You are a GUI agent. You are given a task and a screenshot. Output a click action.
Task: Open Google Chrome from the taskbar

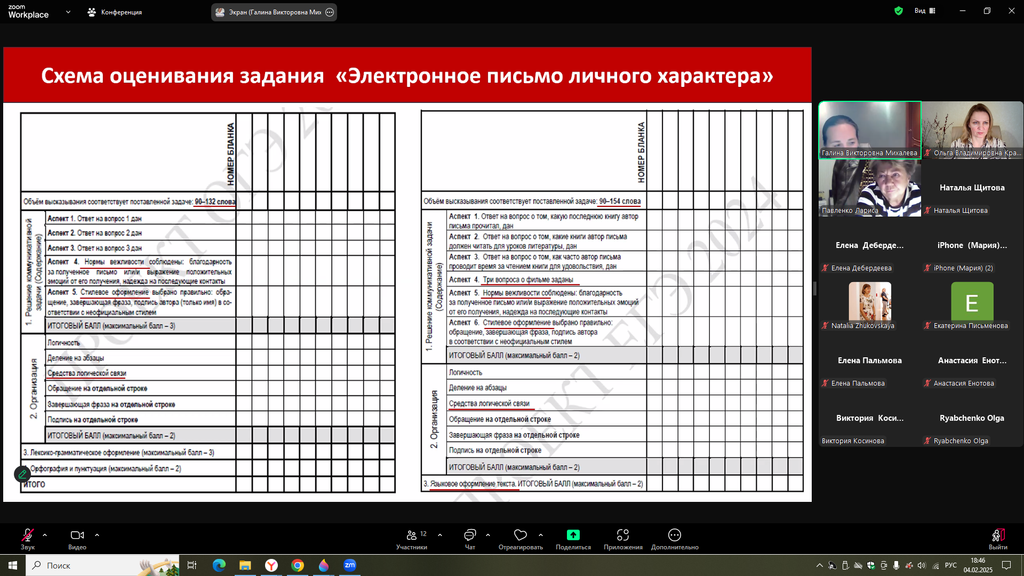point(297,565)
